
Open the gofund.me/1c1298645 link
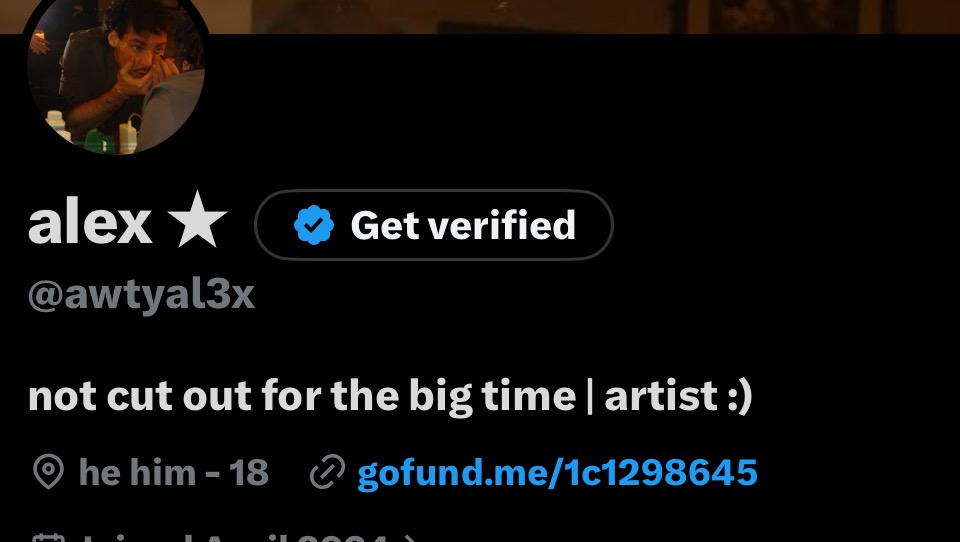pos(557,473)
